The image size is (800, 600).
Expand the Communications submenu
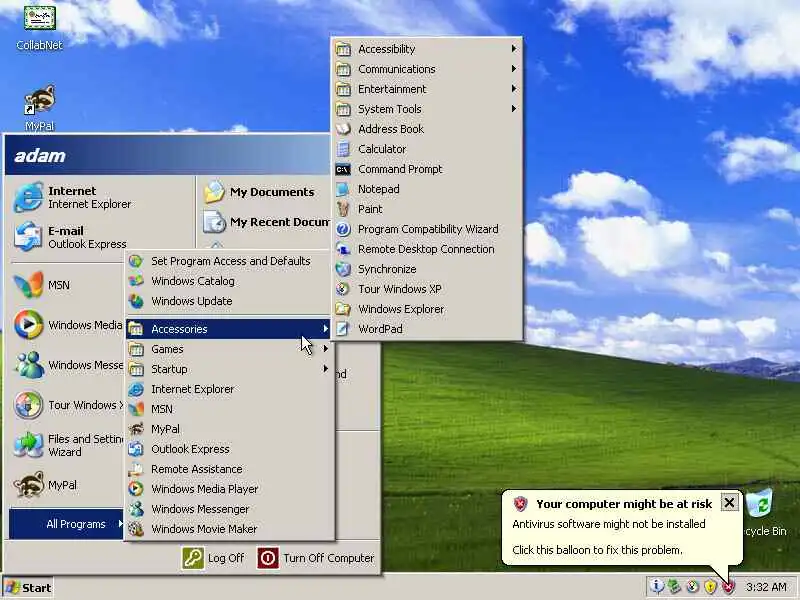[x=428, y=69]
